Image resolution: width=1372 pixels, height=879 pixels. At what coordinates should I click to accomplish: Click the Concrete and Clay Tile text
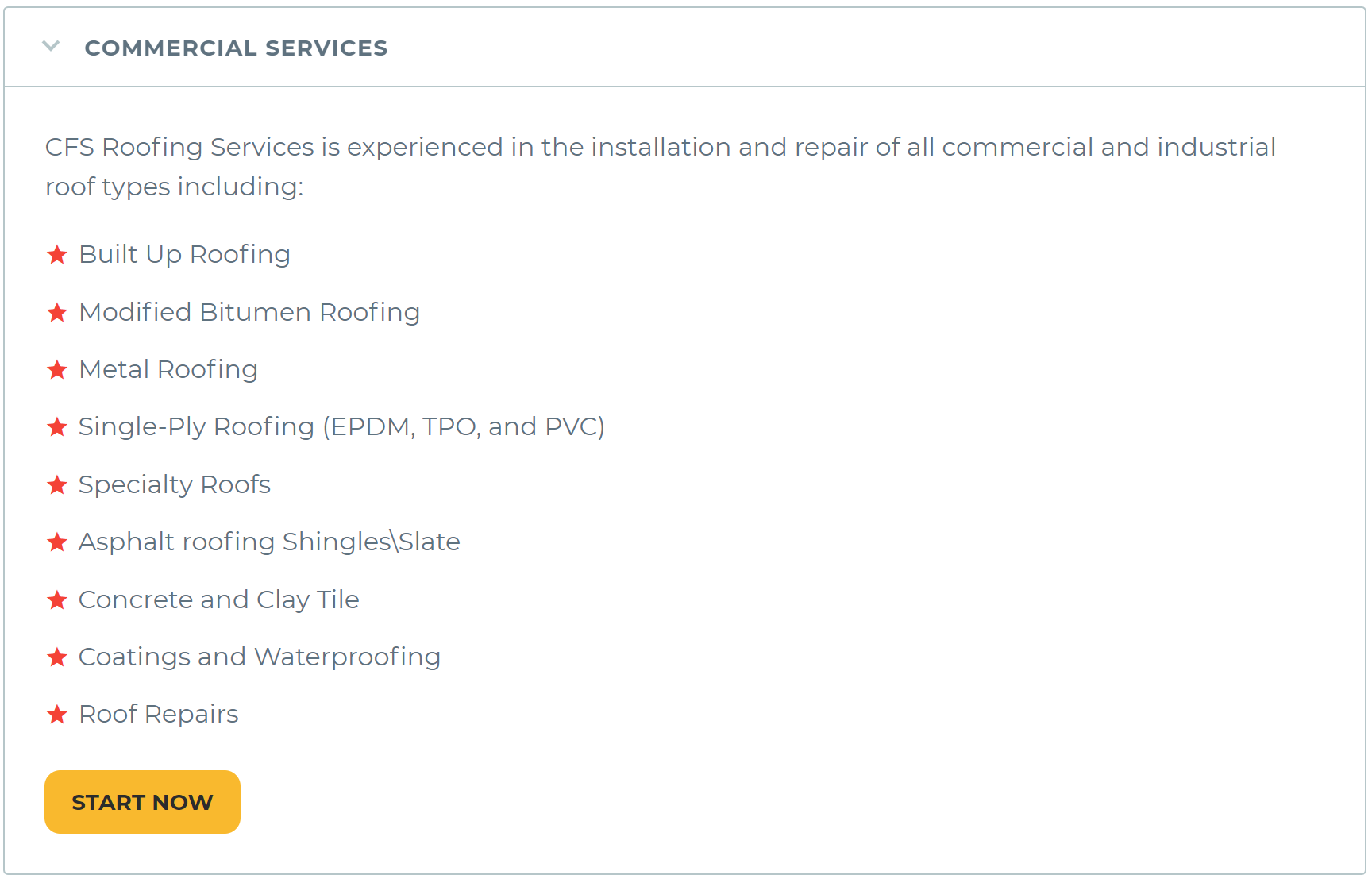pos(219,600)
